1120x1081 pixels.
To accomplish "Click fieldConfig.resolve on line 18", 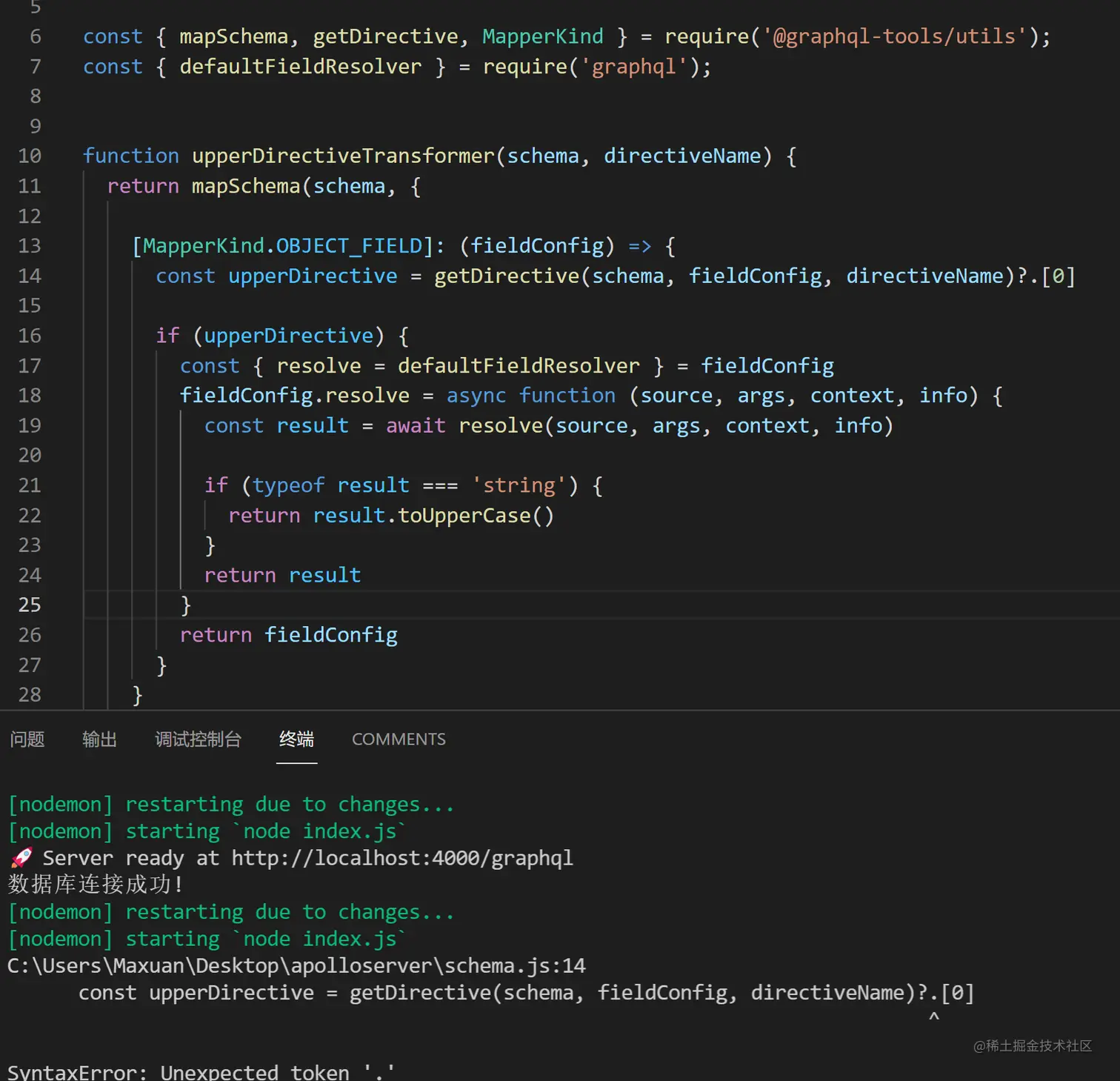I will [295, 395].
